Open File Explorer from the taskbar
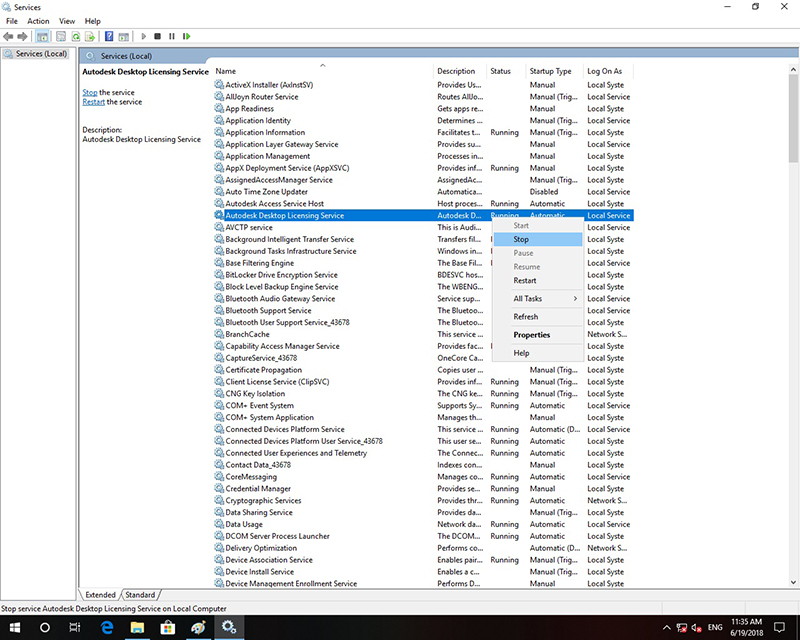800x640 pixels. tap(137, 627)
